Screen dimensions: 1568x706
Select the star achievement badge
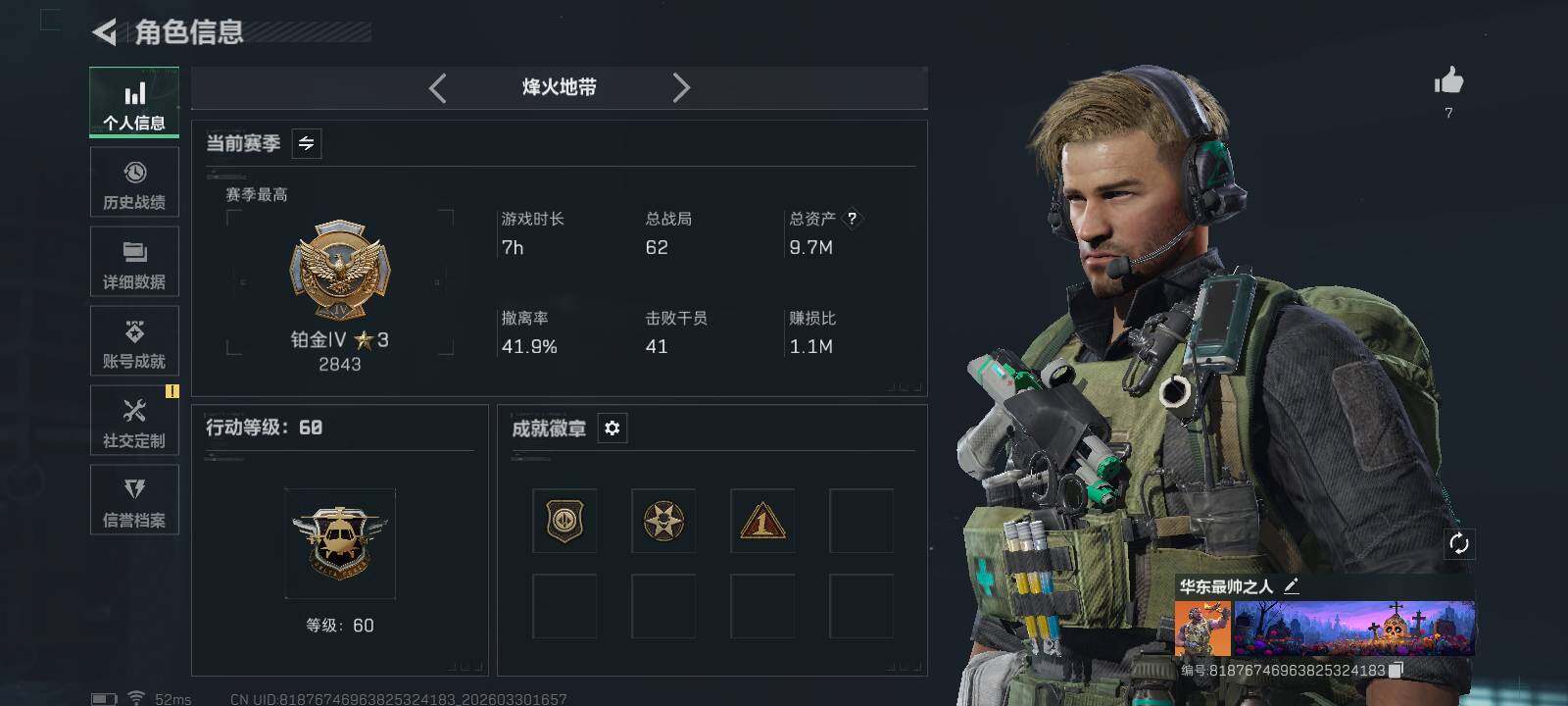[663, 521]
